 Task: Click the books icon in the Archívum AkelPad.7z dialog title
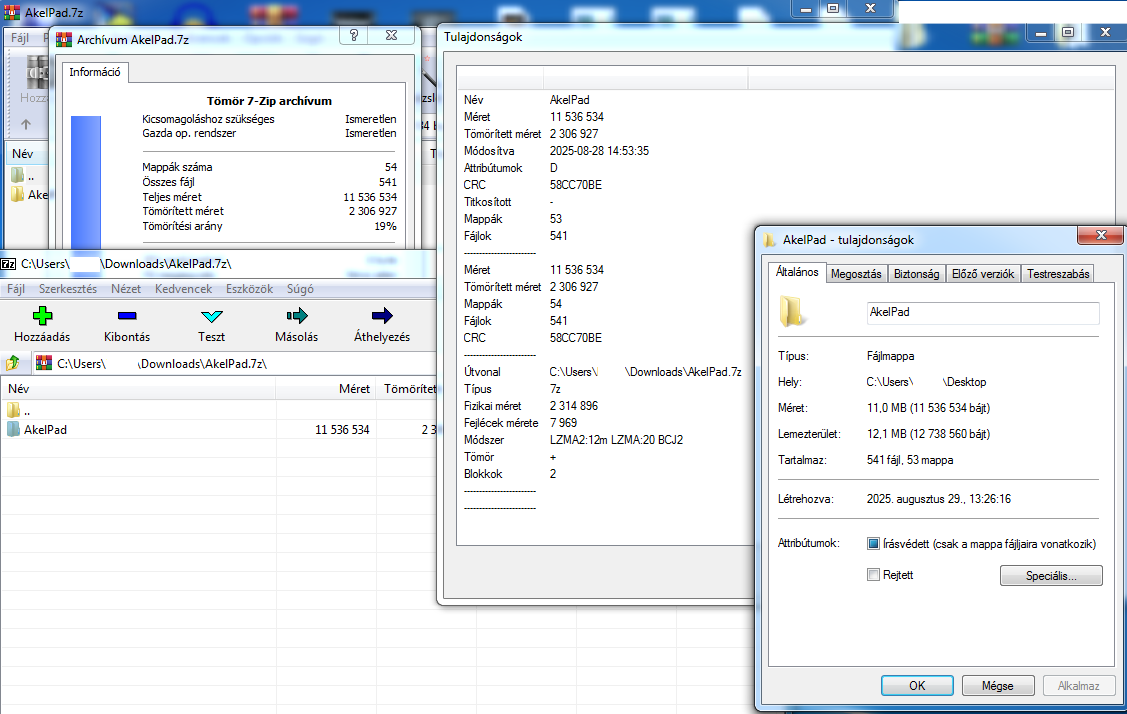click(x=63, y=40)
